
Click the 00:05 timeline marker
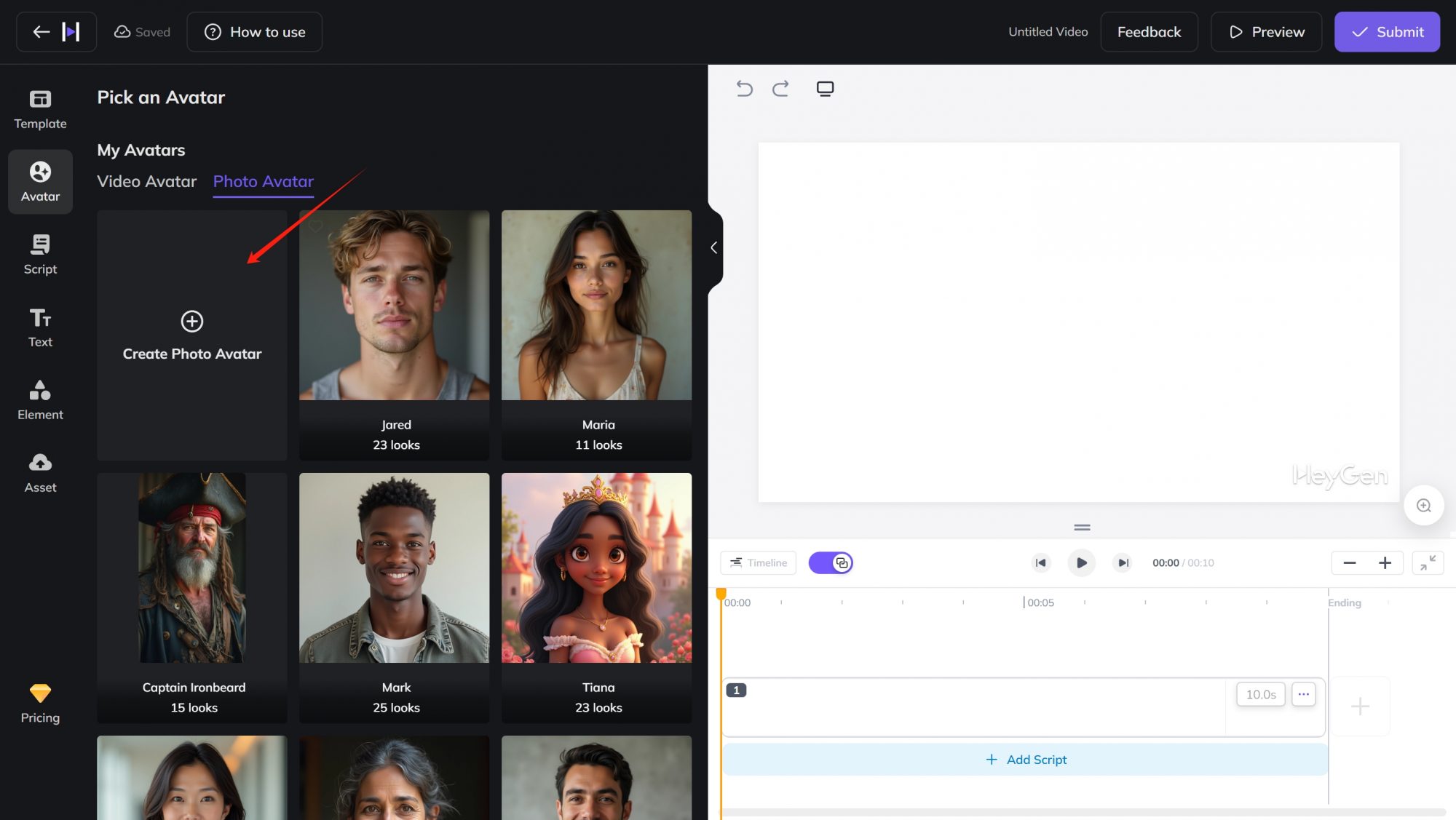[1040, 603]
